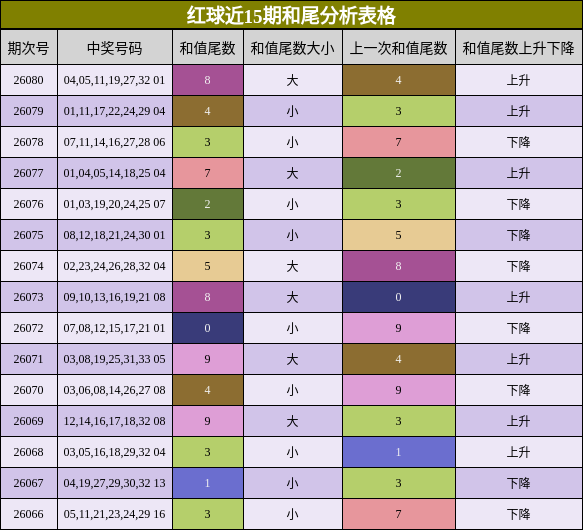The width and height of the screenshot is (583, 530).
Task: Click period number 26074
Action: point(29,266)
